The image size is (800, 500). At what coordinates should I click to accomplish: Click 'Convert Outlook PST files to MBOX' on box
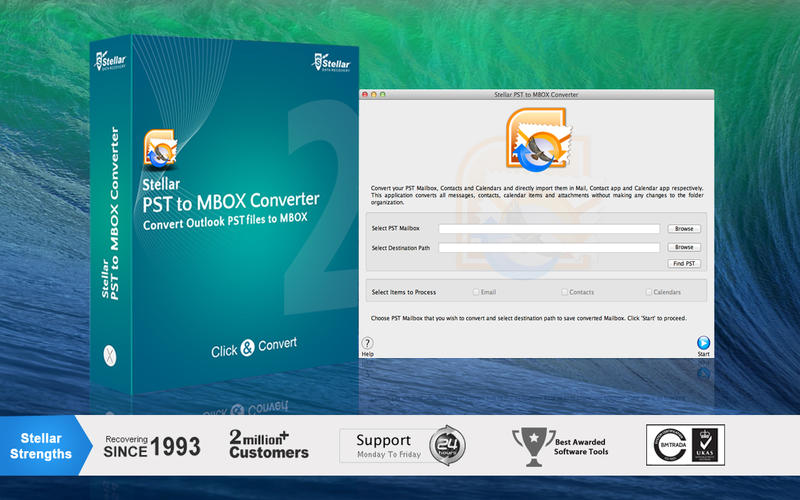tap(225, 221)
